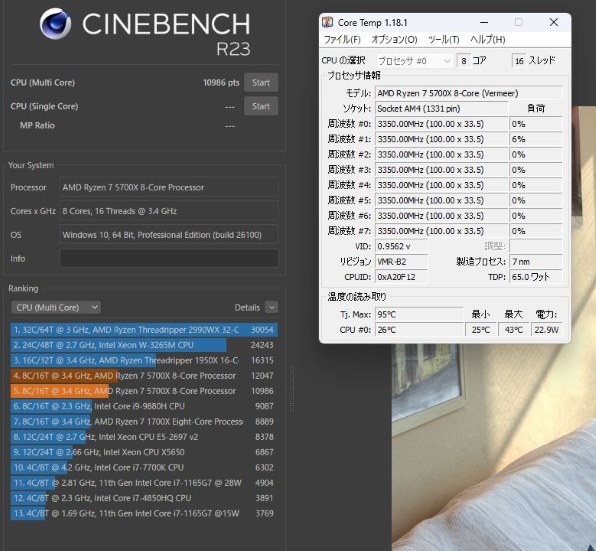Open the CPU (Multi Core) ranking dropdown
Screen dimensions: 596x551
(x=56, y=307)
